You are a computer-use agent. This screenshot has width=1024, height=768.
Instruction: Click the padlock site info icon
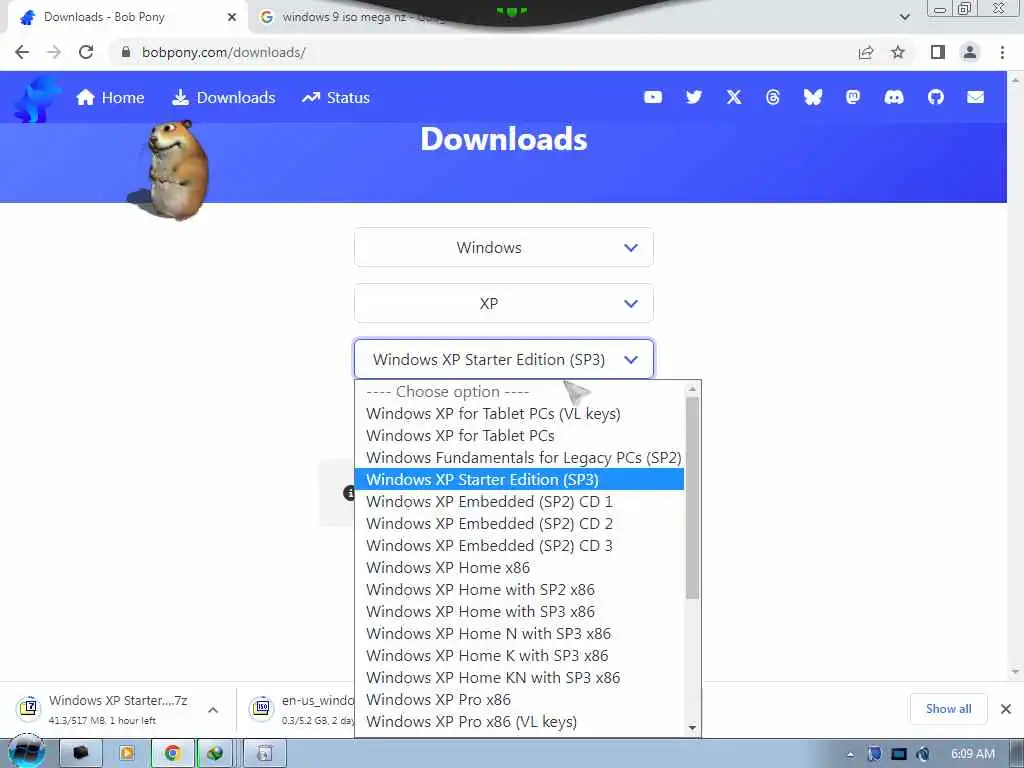click(x=126, y=52)
